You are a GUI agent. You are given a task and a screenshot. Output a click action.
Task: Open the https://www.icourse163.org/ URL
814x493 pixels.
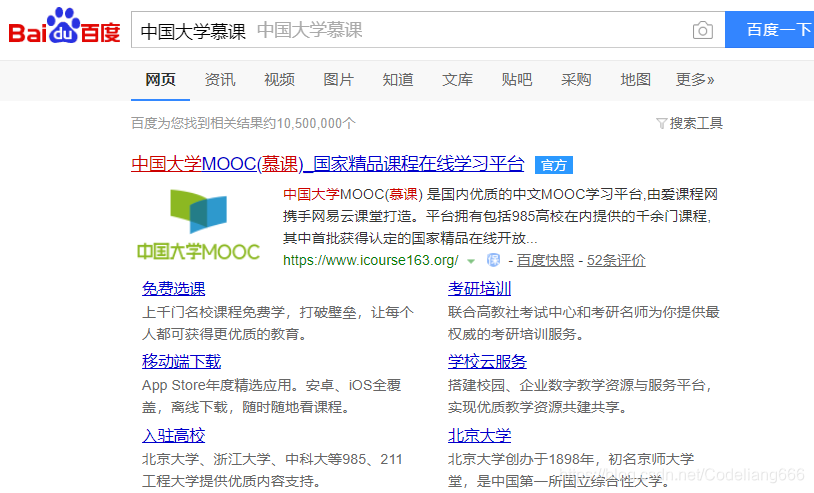click(371, 260)
